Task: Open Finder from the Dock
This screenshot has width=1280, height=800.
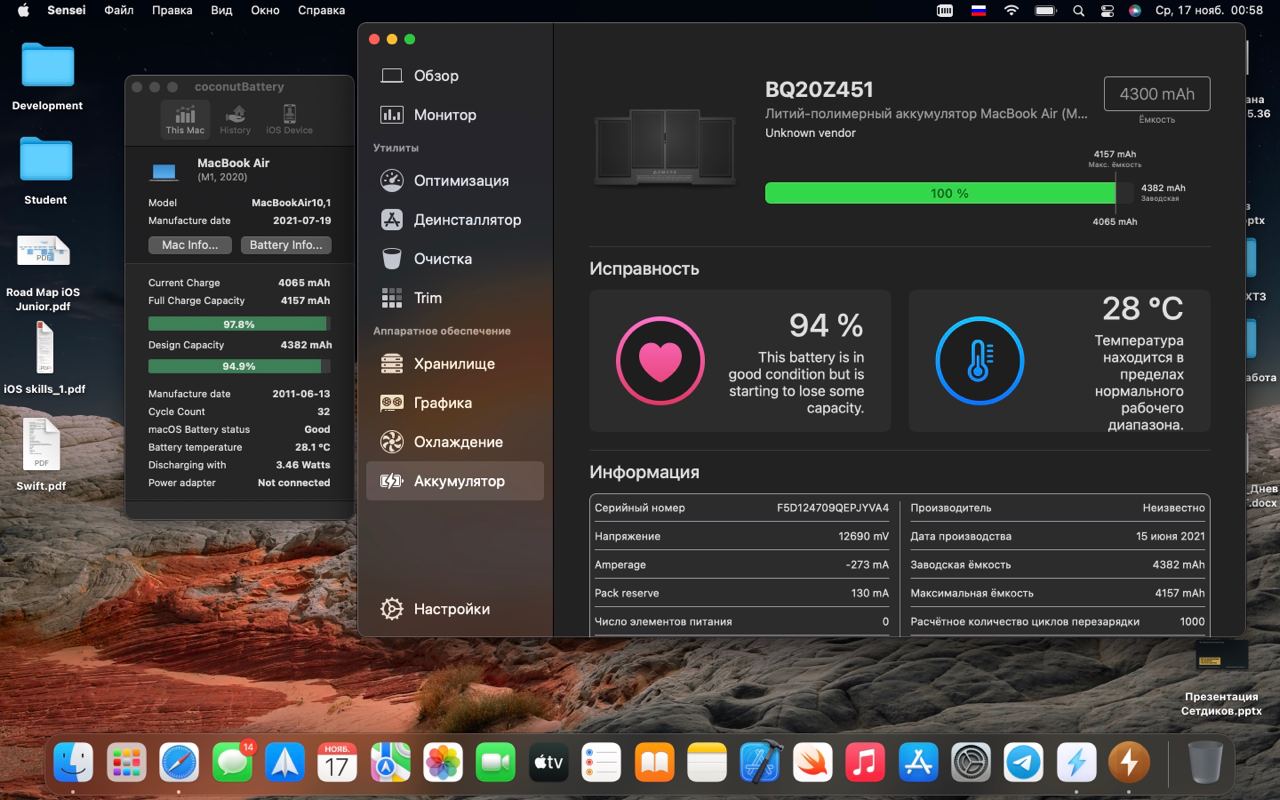Action: [73, 763]
